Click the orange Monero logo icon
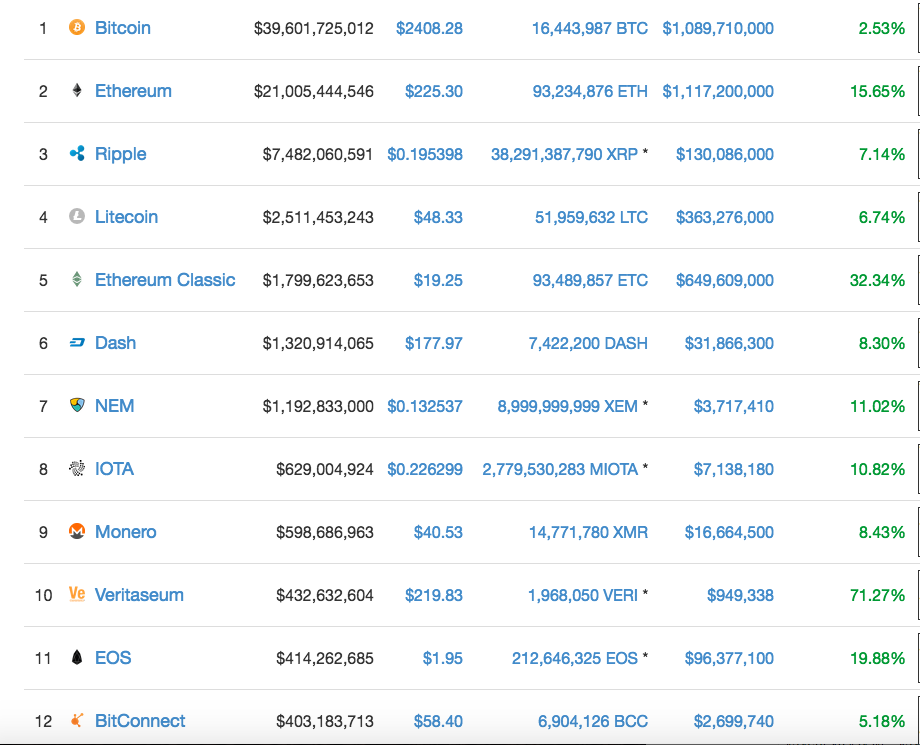This screenshot has width=920, height=745. click(x=77, y=532)
